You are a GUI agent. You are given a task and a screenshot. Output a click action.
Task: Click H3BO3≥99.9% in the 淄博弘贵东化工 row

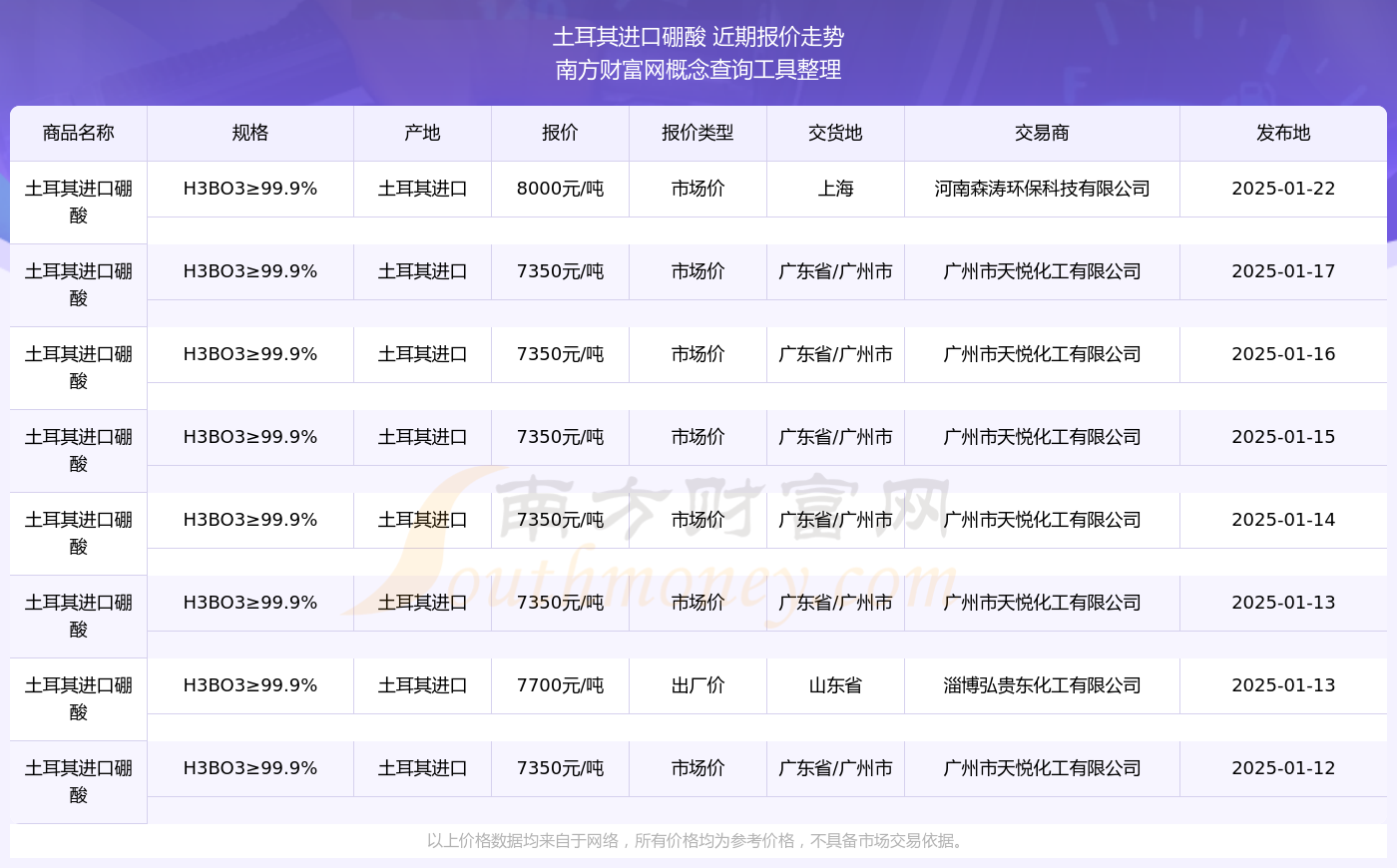tap(250, 685)
